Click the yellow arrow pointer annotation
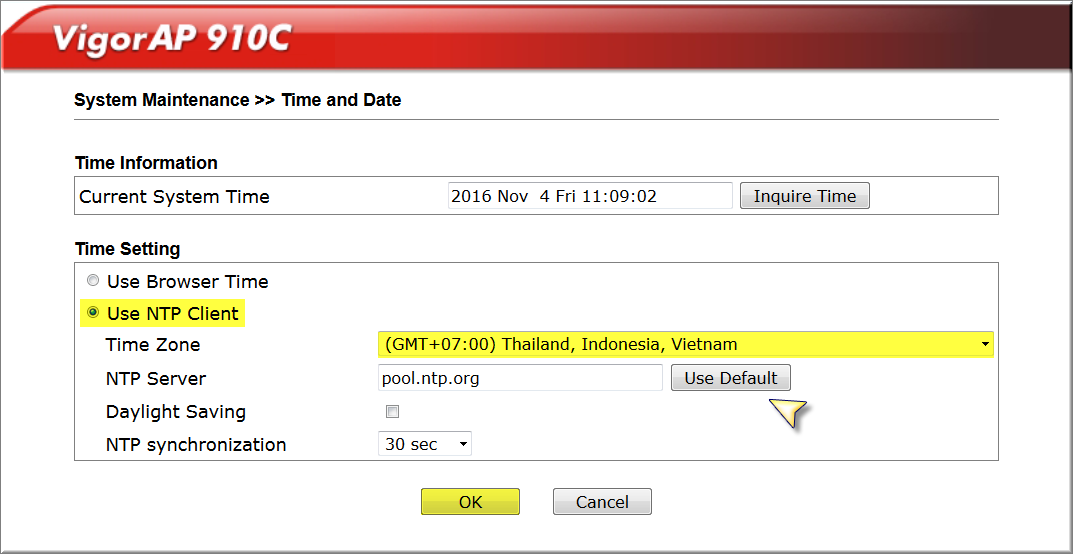 (x=787, y=413)
